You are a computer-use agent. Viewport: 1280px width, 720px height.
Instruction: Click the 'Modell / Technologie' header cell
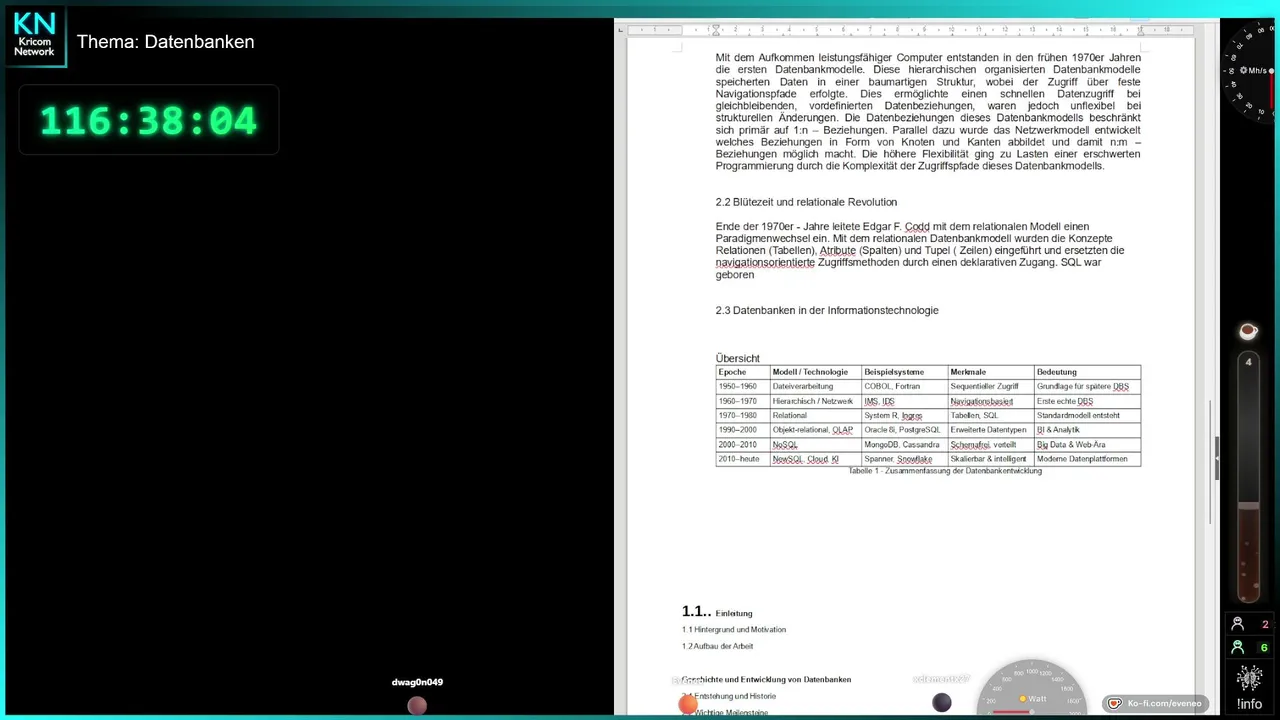[816, 372]
